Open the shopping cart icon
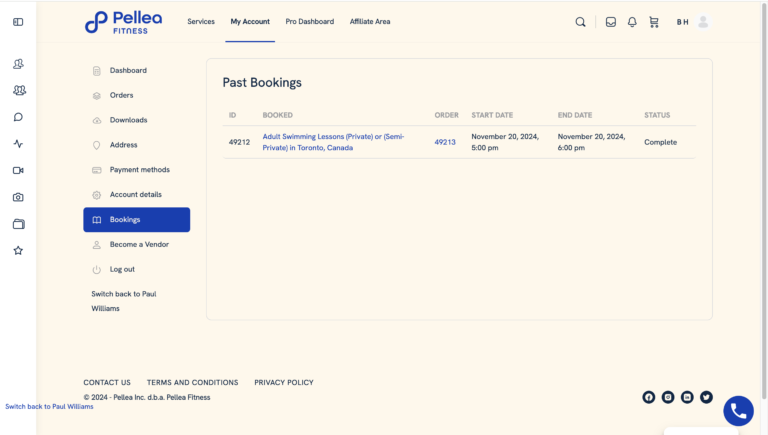This screenshot has height=435, width=768. [x=654, y=22]
